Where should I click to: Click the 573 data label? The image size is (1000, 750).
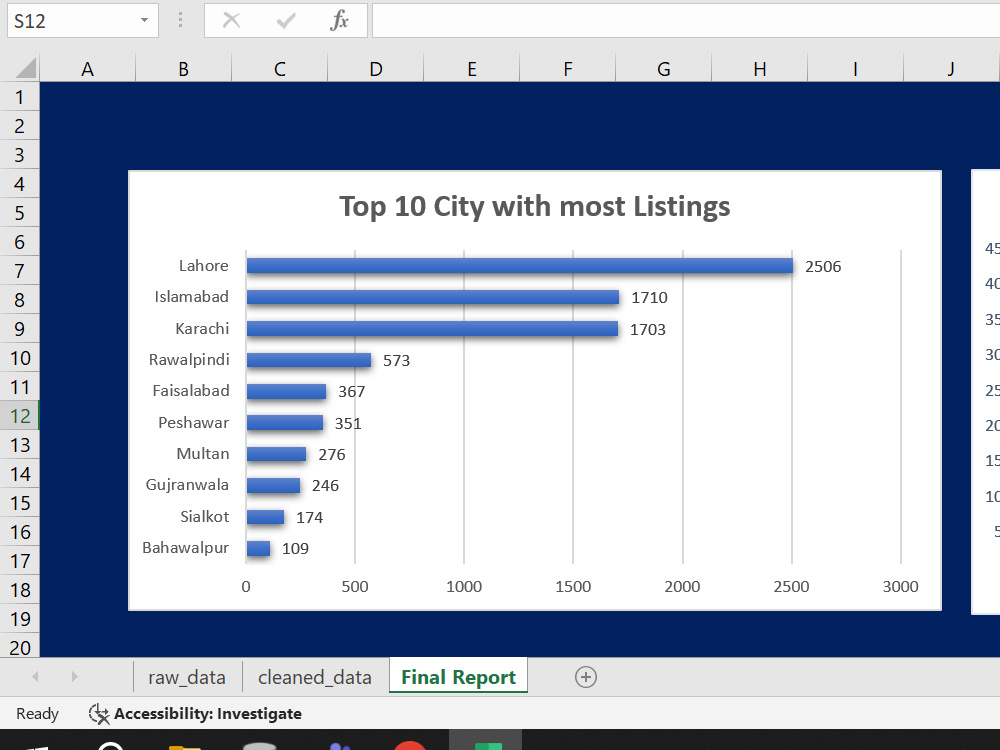(x=396, y=361)
